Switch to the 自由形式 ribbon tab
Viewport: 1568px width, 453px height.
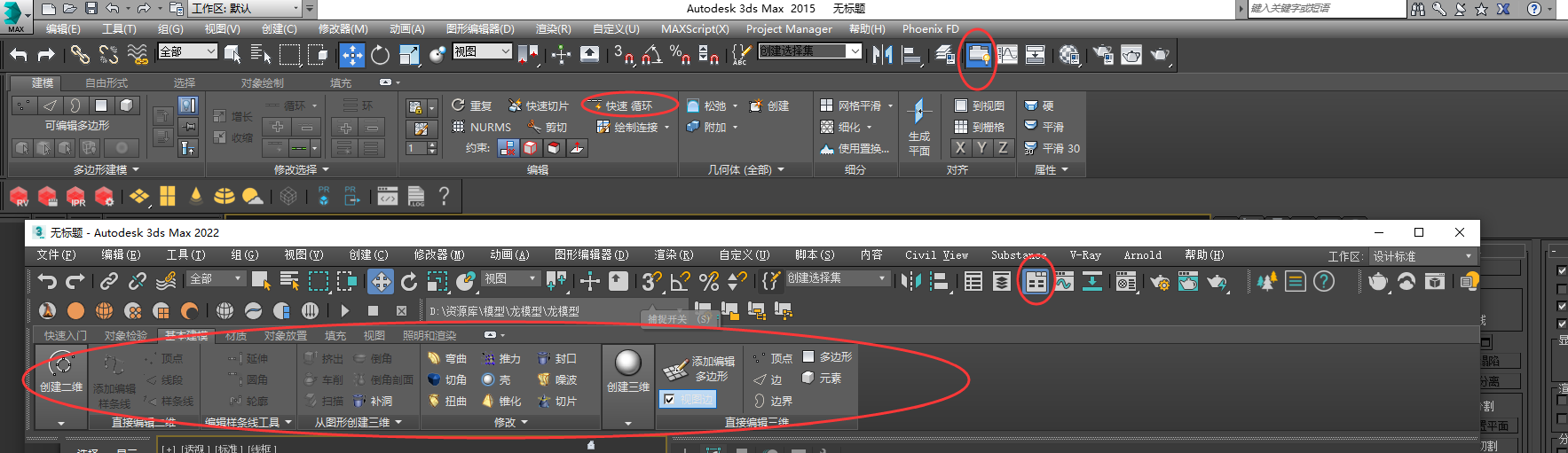(106, 82)
